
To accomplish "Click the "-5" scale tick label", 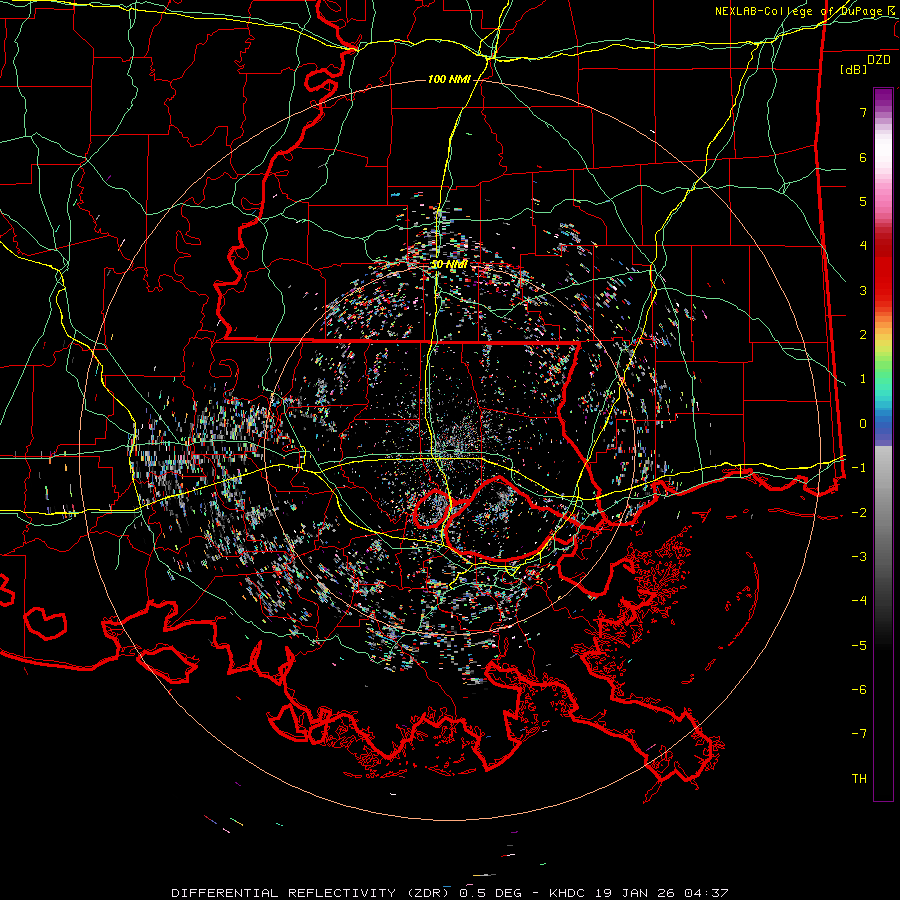I will 859,646.
